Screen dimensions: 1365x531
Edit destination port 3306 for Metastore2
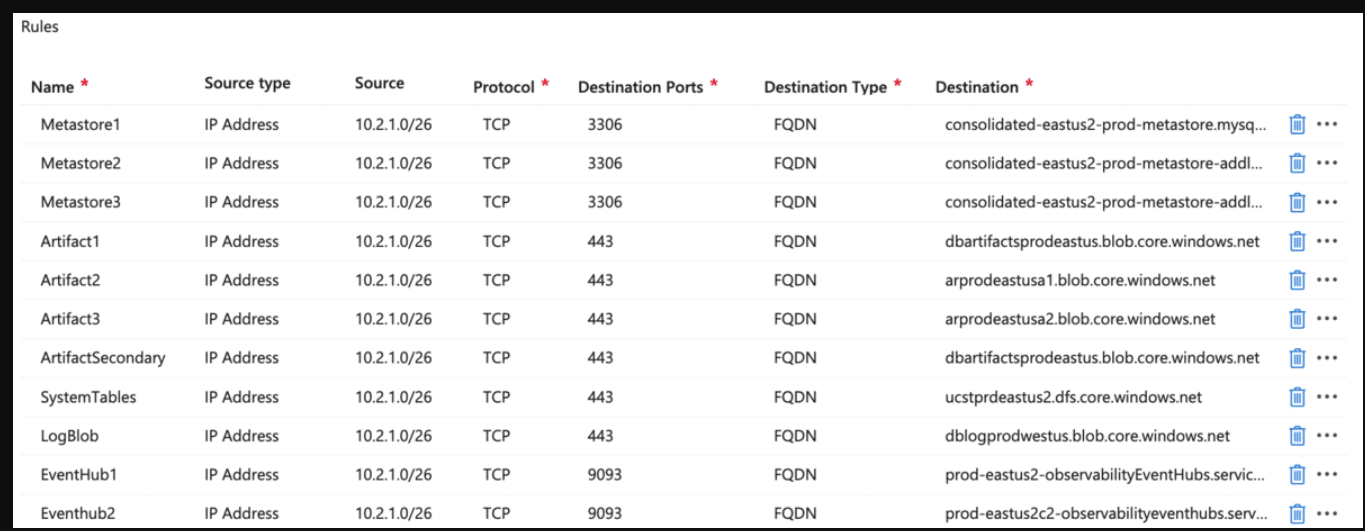605,163
